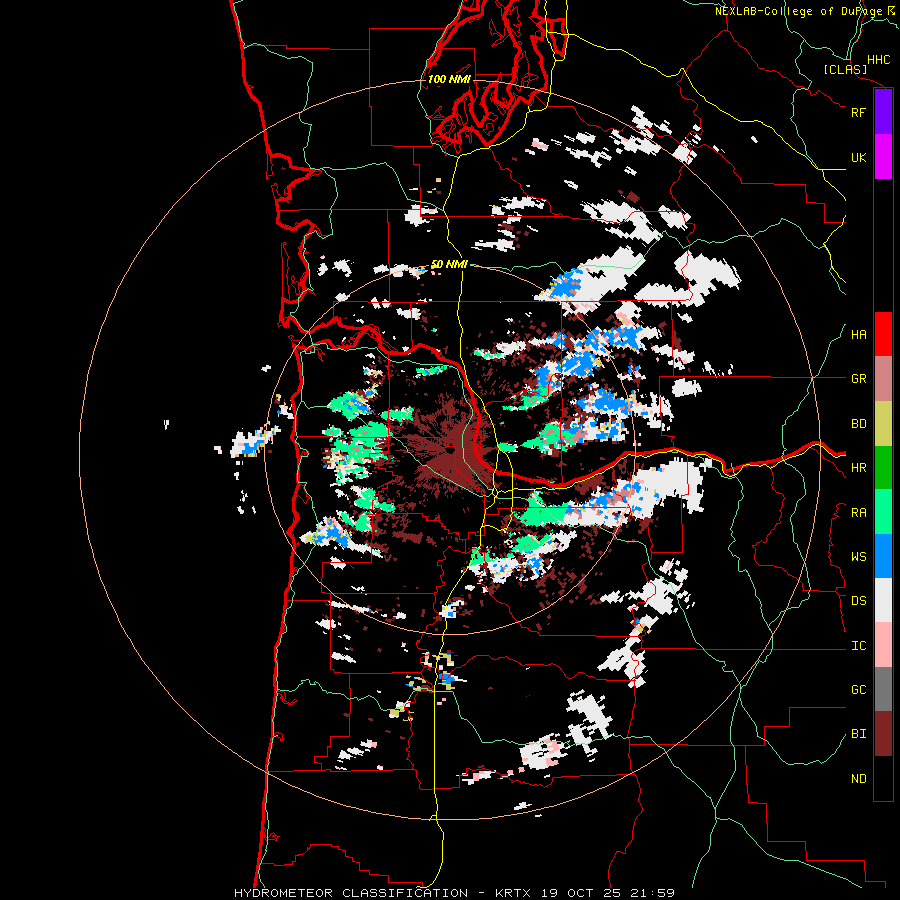
Task: Click the ND legend label
Action: coord(858,779)
